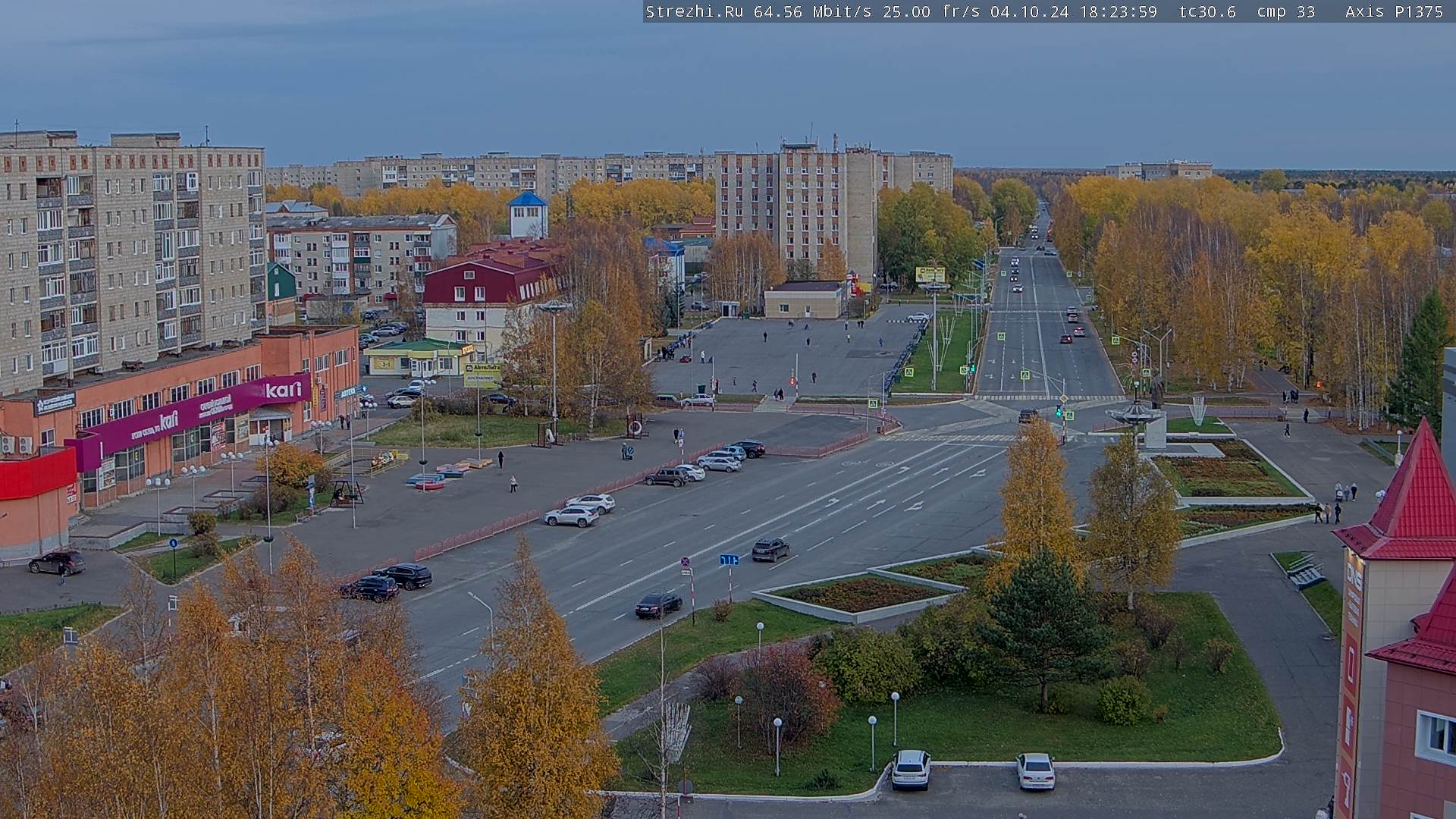Select the Axis P1375 camera model text
Image resolution: width=1456 pixels, height=819 pixels.
[1394, 11]
